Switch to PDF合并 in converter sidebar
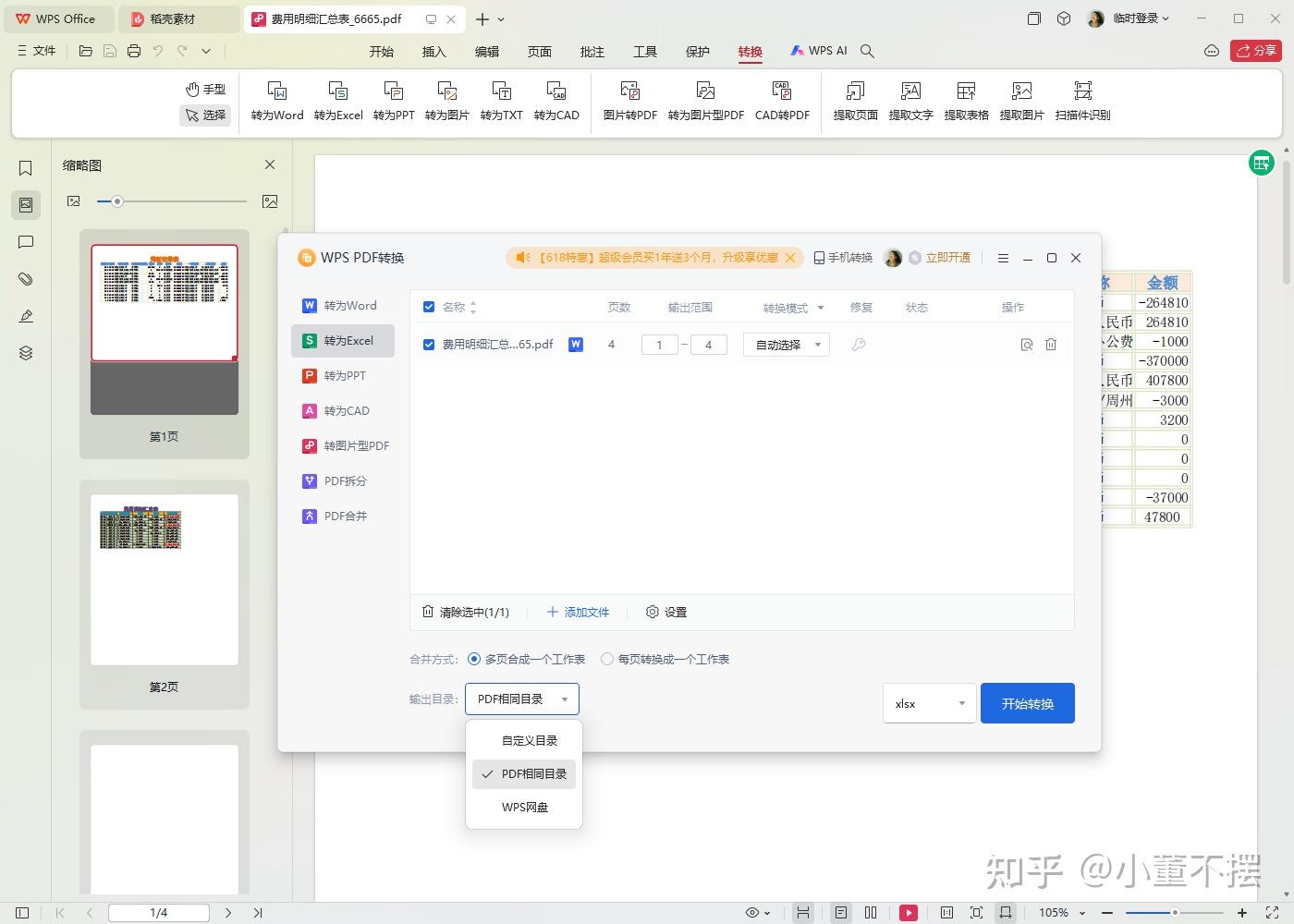1294x924 pixels. click(x=343, y=517)
